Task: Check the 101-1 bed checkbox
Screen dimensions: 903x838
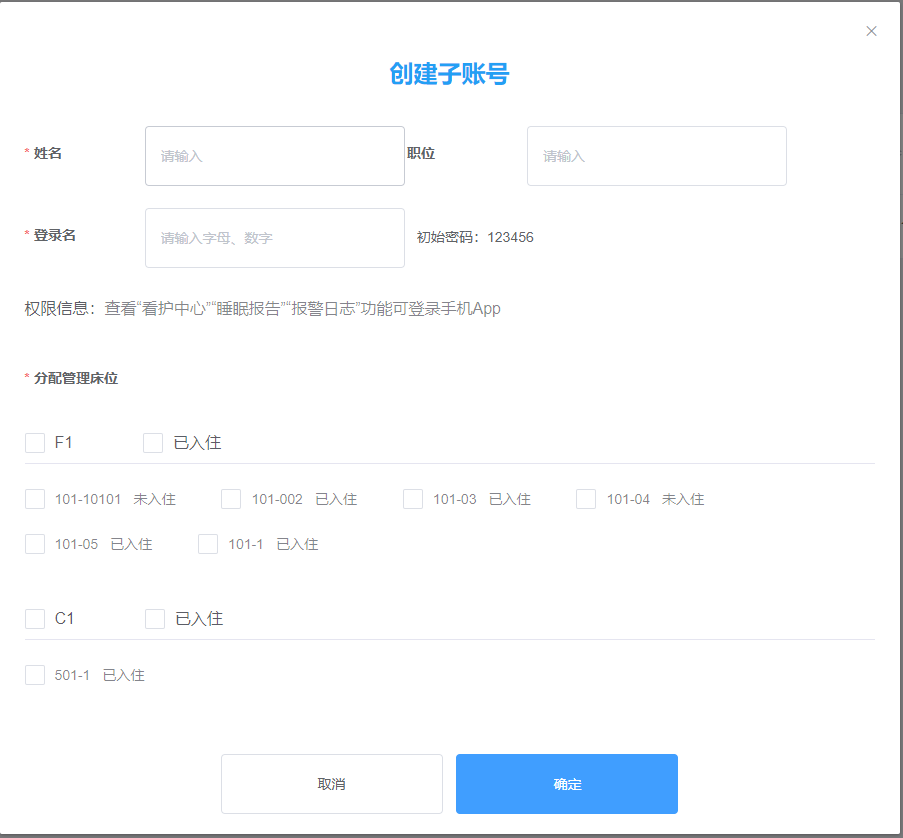Action: click(208, 543)
